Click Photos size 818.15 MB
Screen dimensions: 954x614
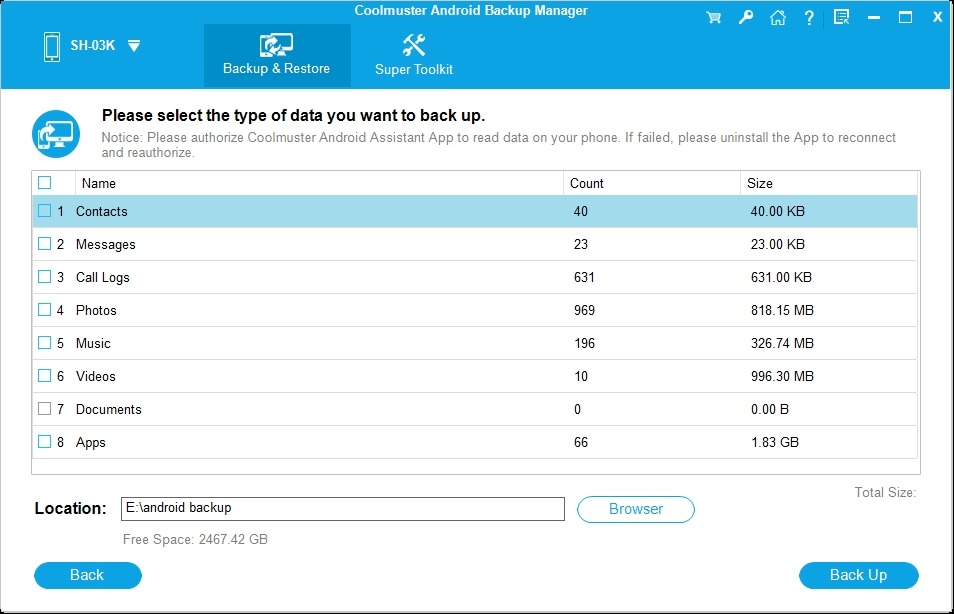tap(782, 310)
